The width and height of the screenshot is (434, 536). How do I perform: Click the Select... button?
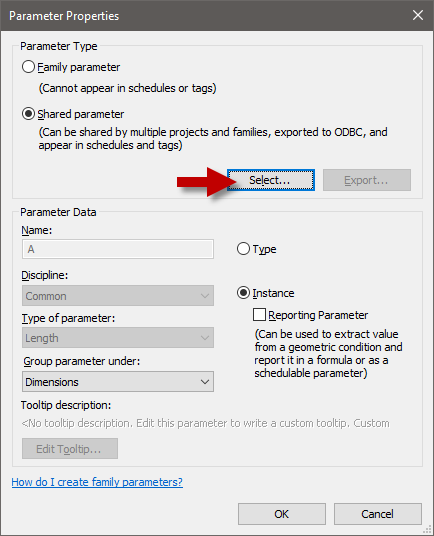pos(271,180)
